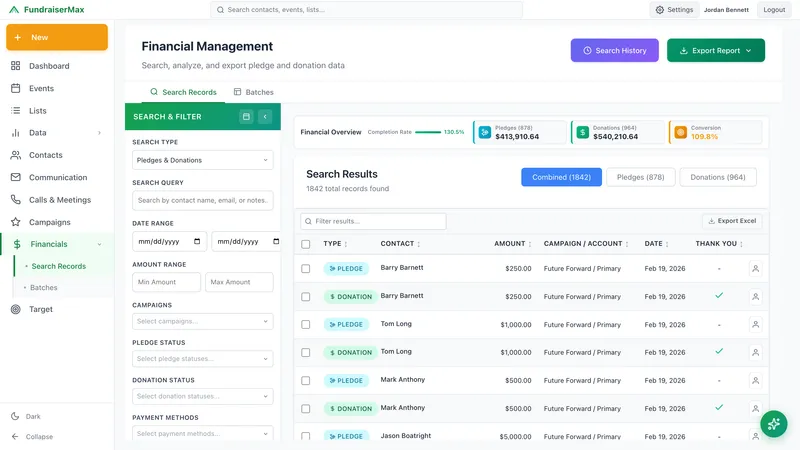Open the Export Report dropdown
Screen dimensions: 800x450
716,51
